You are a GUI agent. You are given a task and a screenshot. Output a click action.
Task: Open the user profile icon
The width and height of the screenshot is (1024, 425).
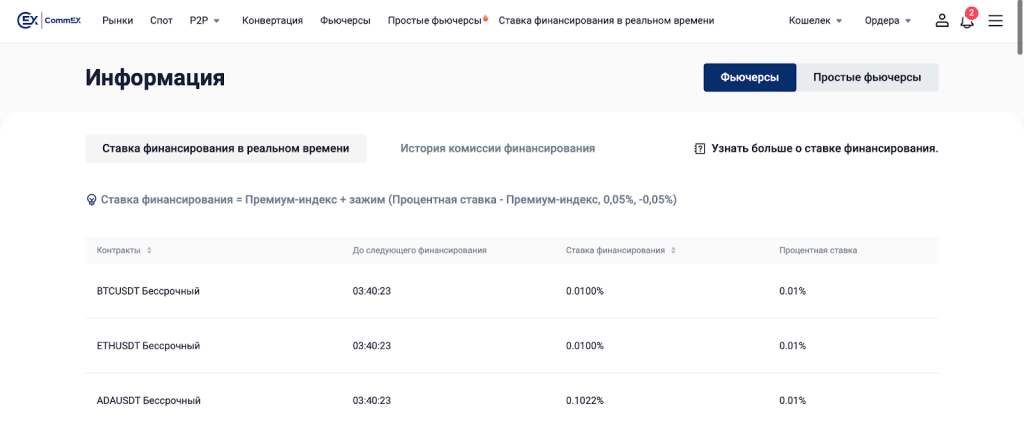point(941,20)
